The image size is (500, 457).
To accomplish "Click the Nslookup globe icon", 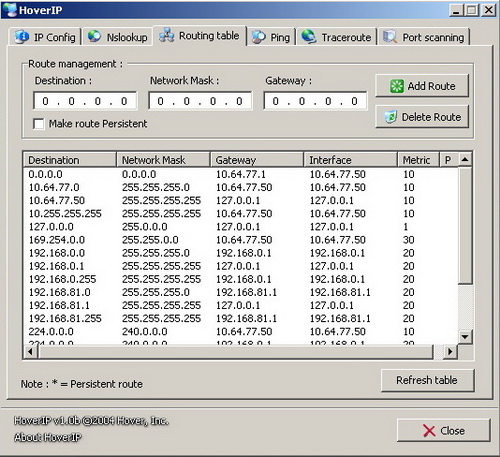I will 94,36.
